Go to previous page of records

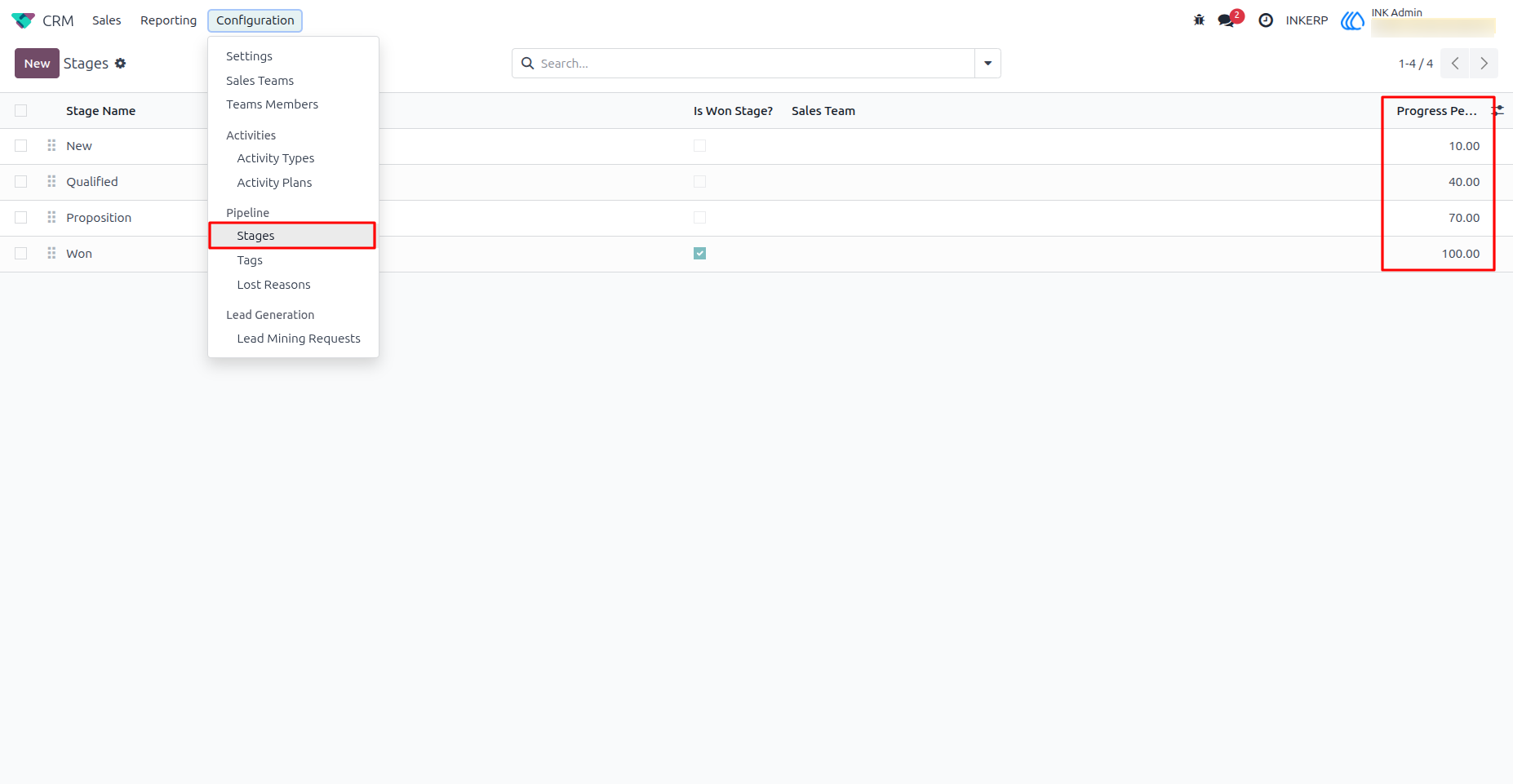pos(1455,64)
